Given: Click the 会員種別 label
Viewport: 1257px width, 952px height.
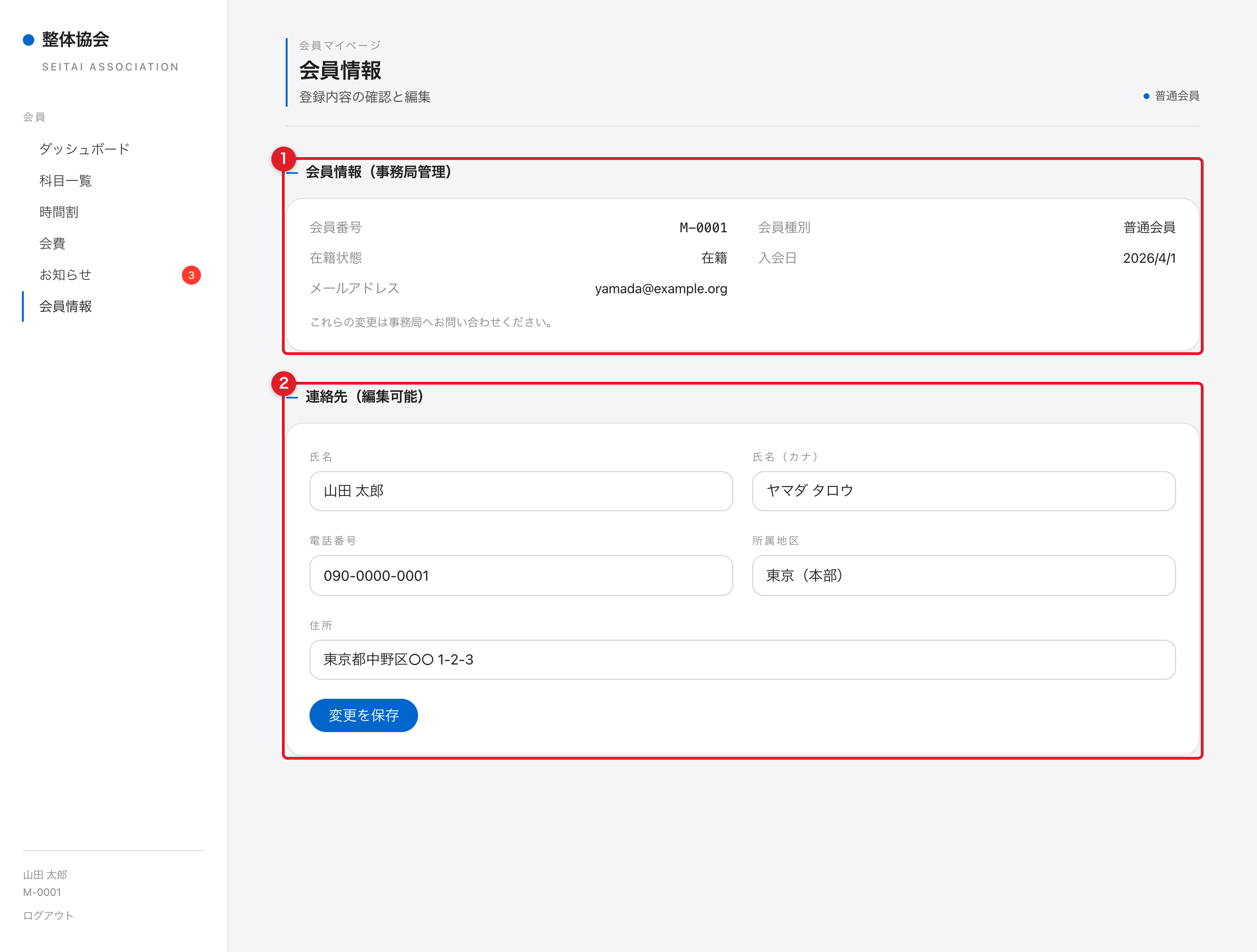Looking at the screenshot, I should pos(784,228).
